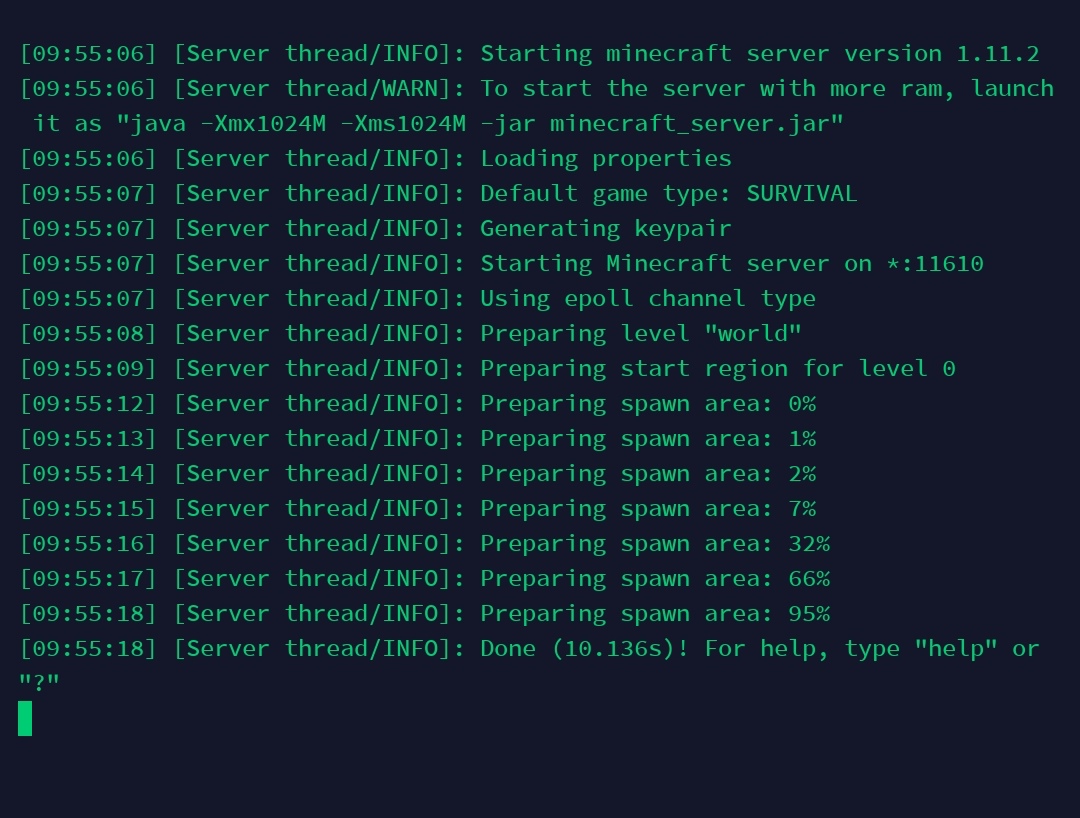Click the [09:55:08] timestamp

pos(88,334)
